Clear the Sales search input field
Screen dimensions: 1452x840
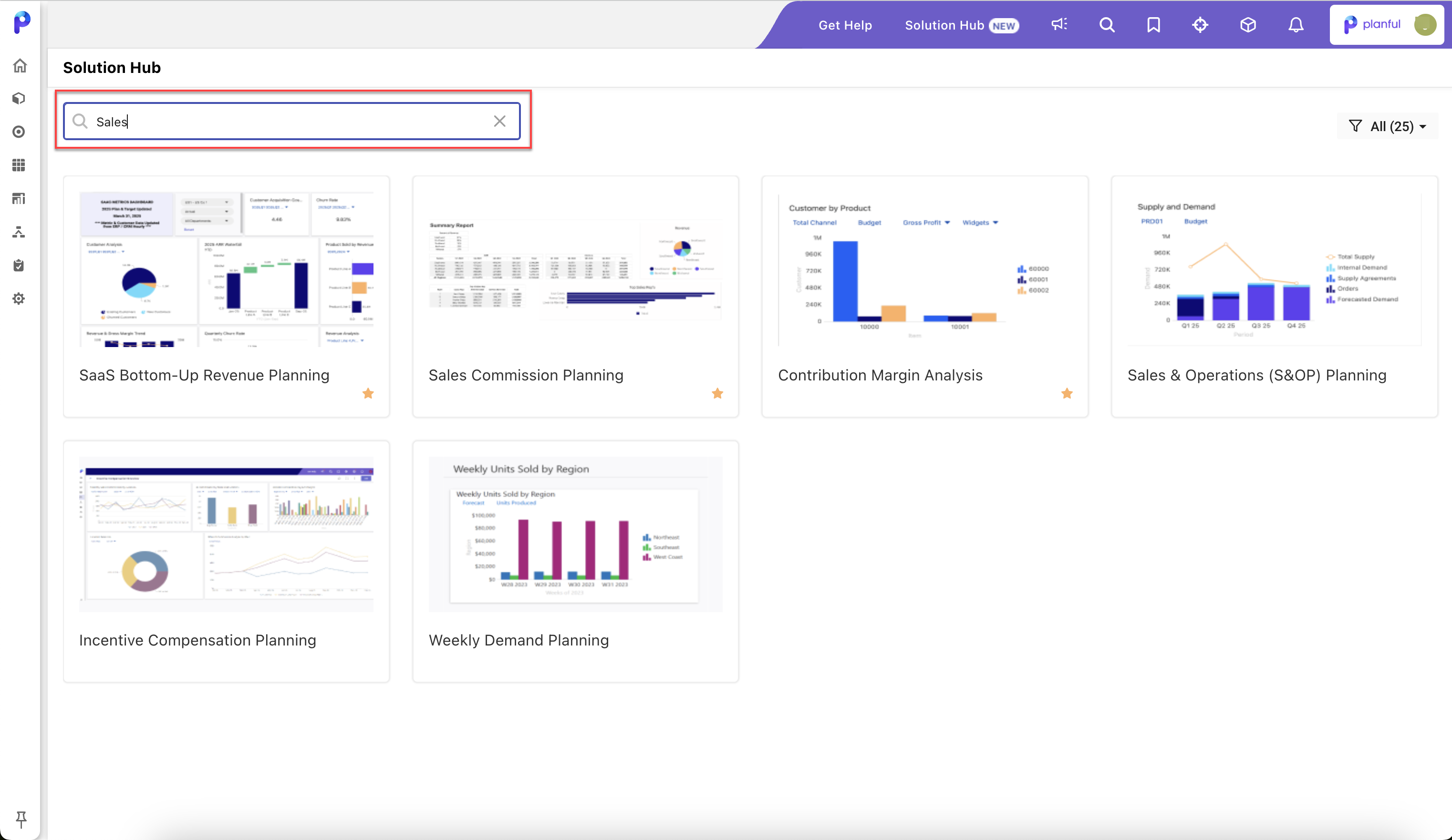500,121
